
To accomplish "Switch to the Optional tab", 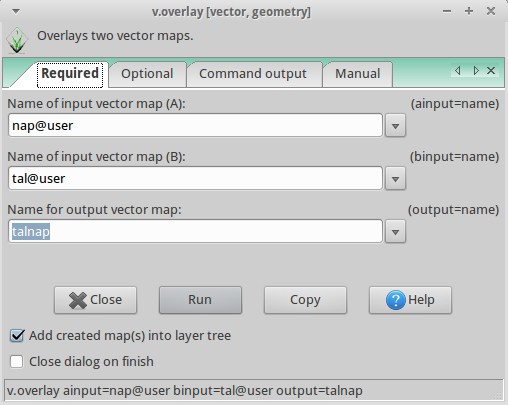I will [x=147, y=74].
